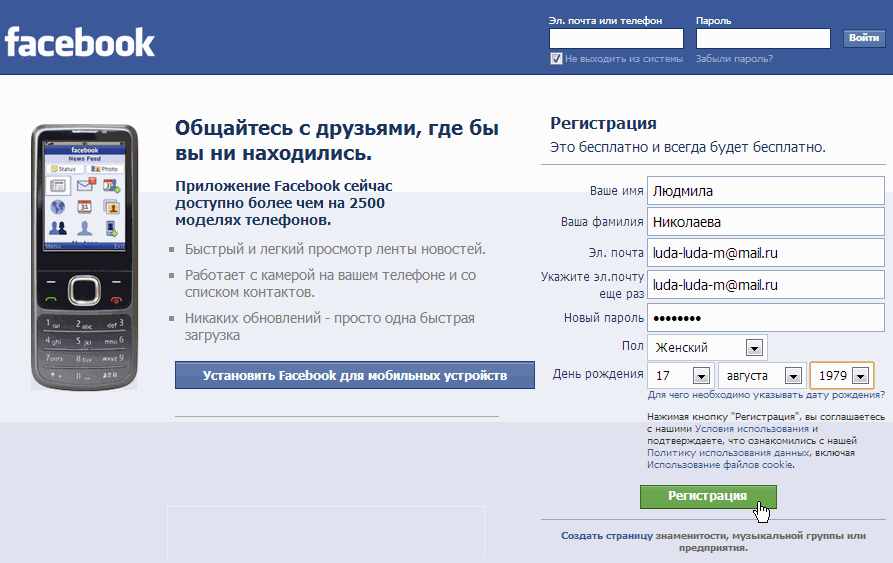
Task: Click bullet 'Никаких обновлений - просто одна быстрая загрузка'
Action: [x=329, y=326]
